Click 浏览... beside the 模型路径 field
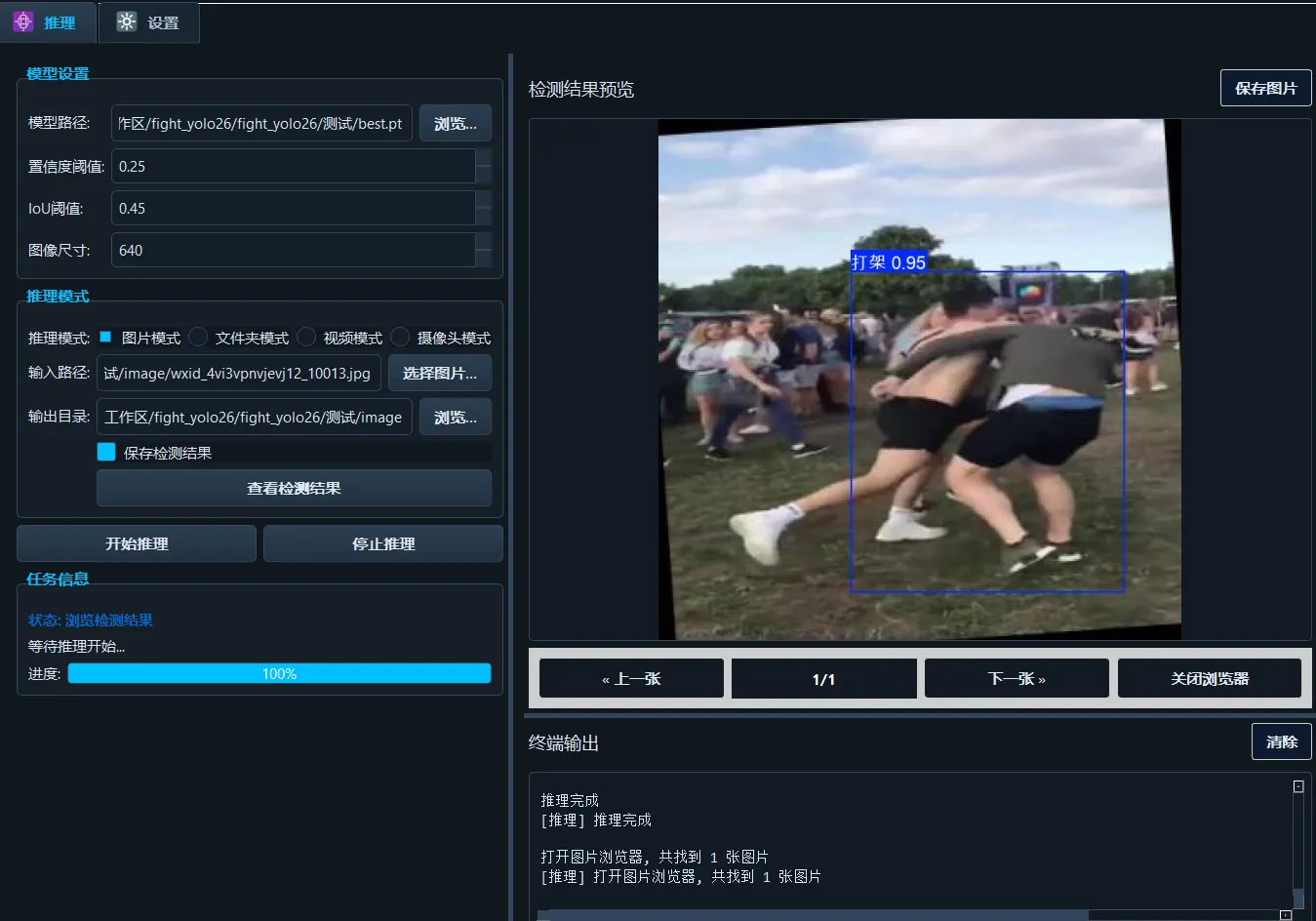This screenshot has height=921, width=1316. point(456,124)
